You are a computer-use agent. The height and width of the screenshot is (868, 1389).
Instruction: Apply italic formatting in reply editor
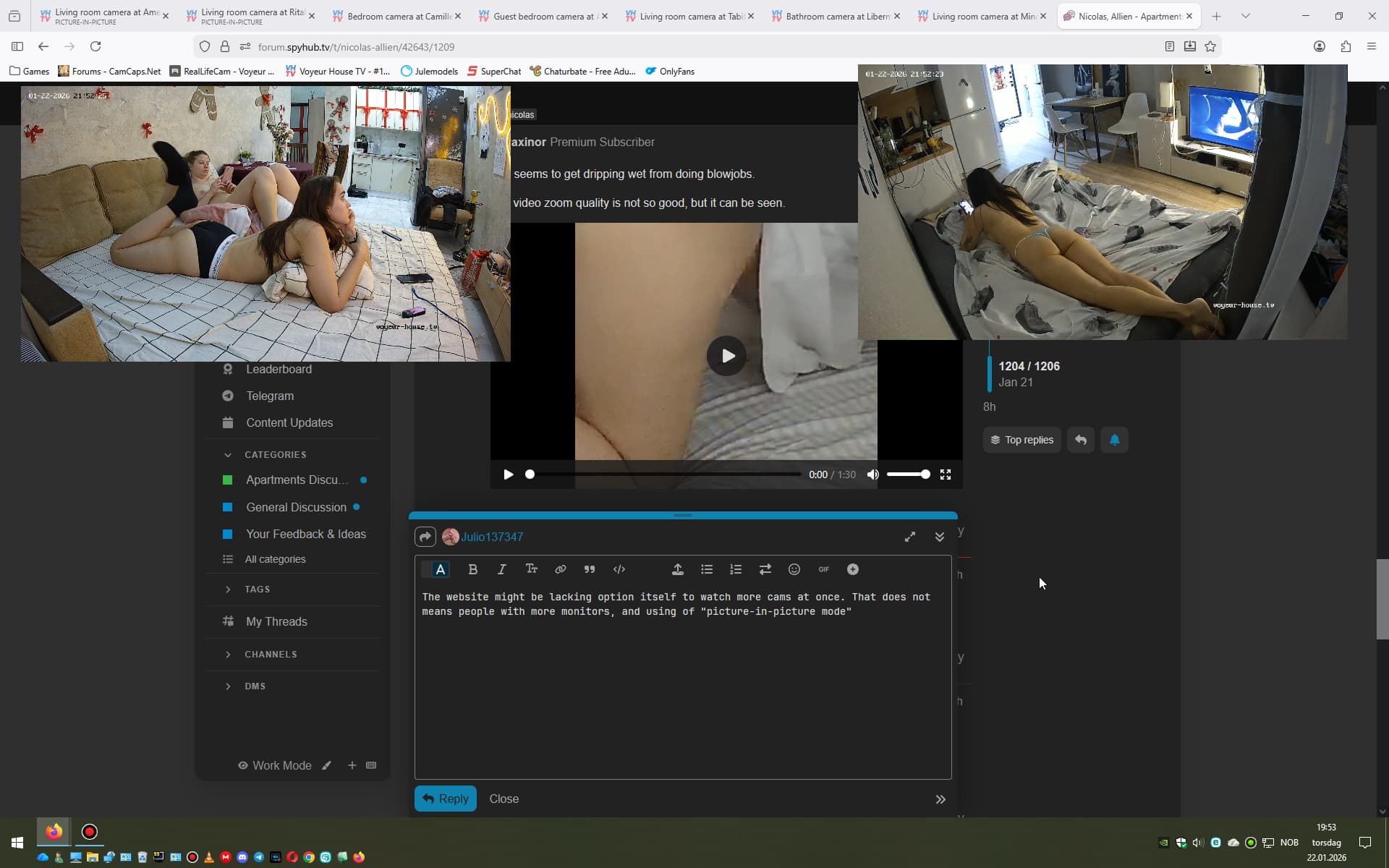point(501,569)
